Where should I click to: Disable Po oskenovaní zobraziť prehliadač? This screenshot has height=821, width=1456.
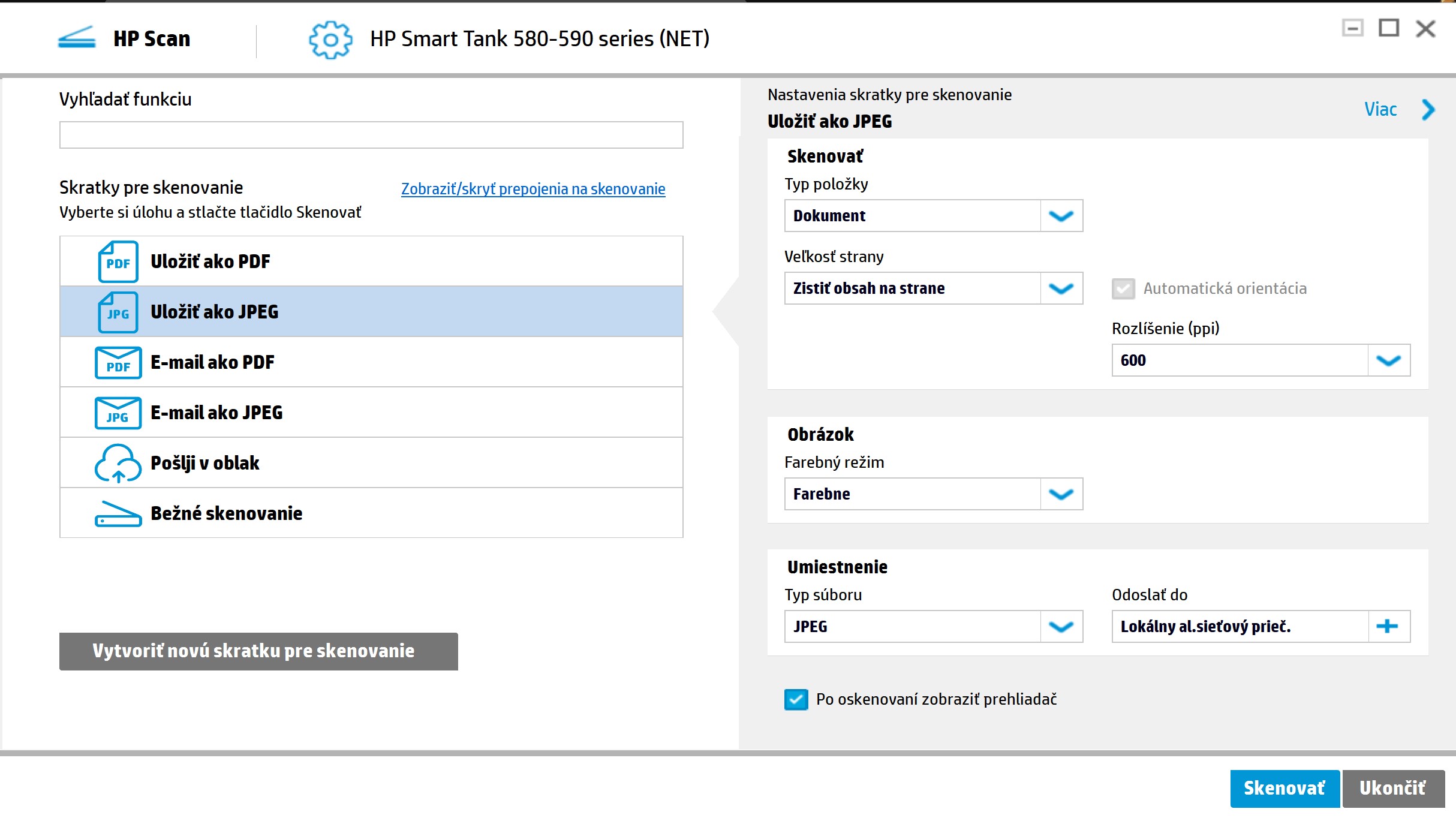coord(795,699)
